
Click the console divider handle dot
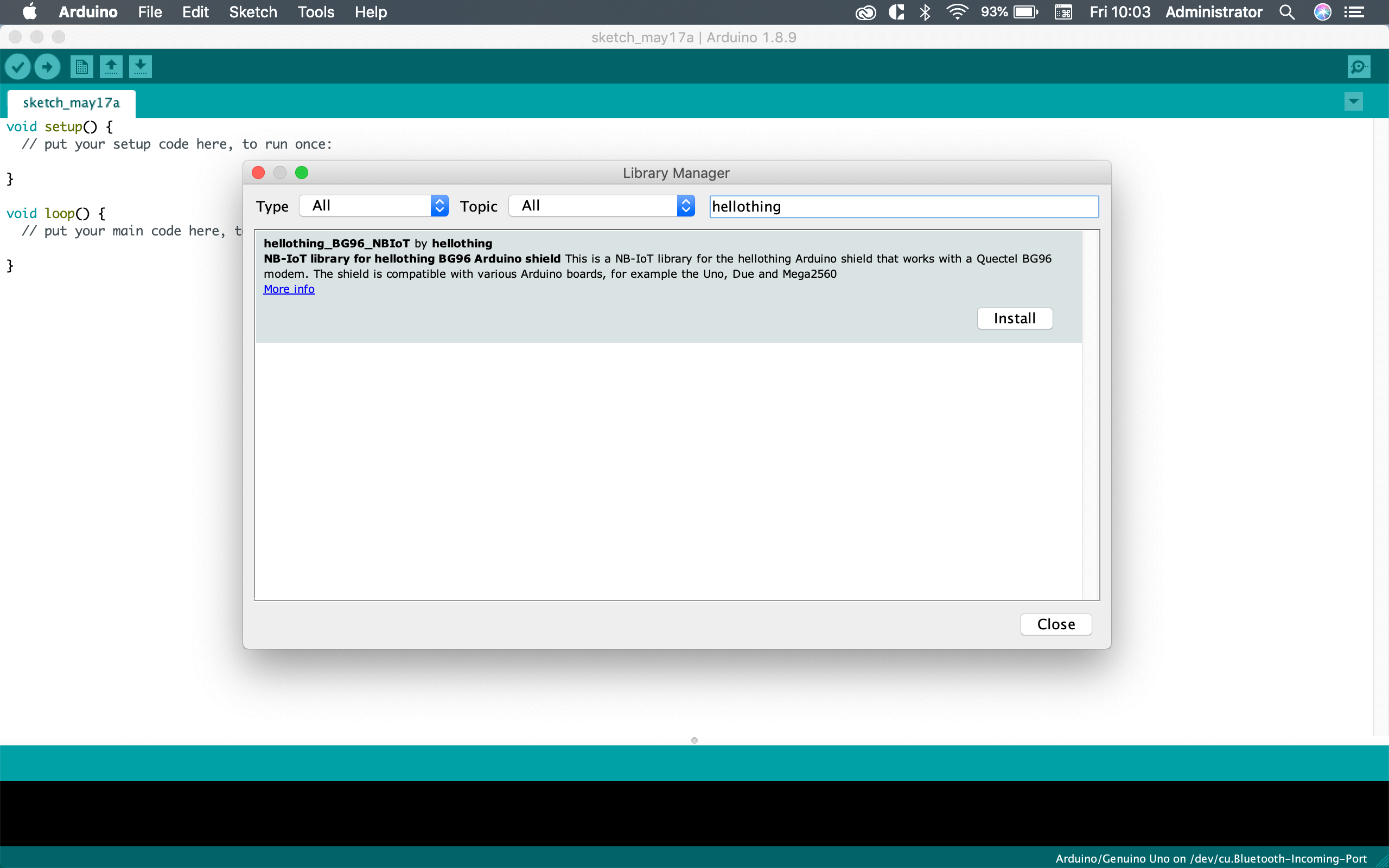pyautogui.click(x=694, y=741)
